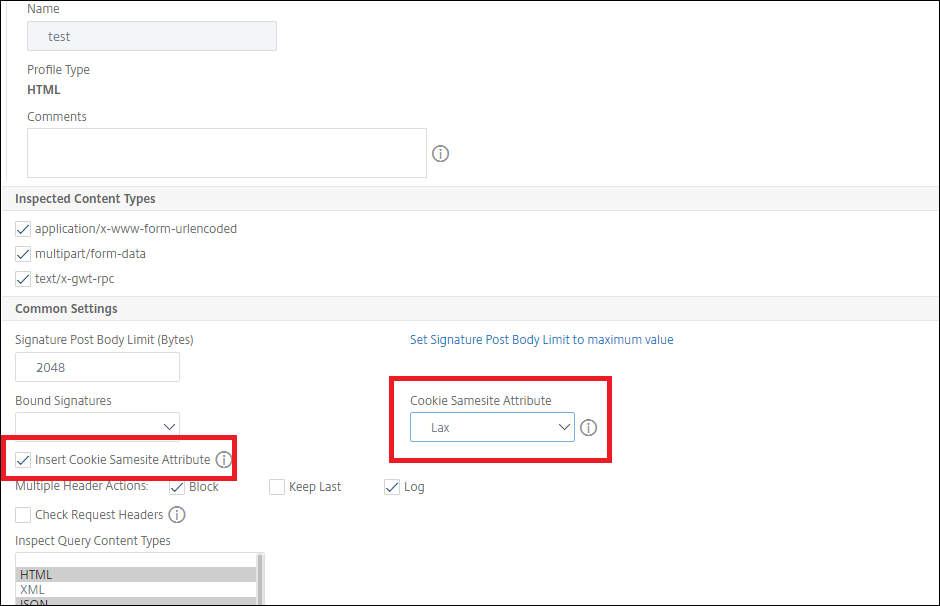Open the Bound Signatures dropdown
Screen dimensions: 940x606
(97, 426)
